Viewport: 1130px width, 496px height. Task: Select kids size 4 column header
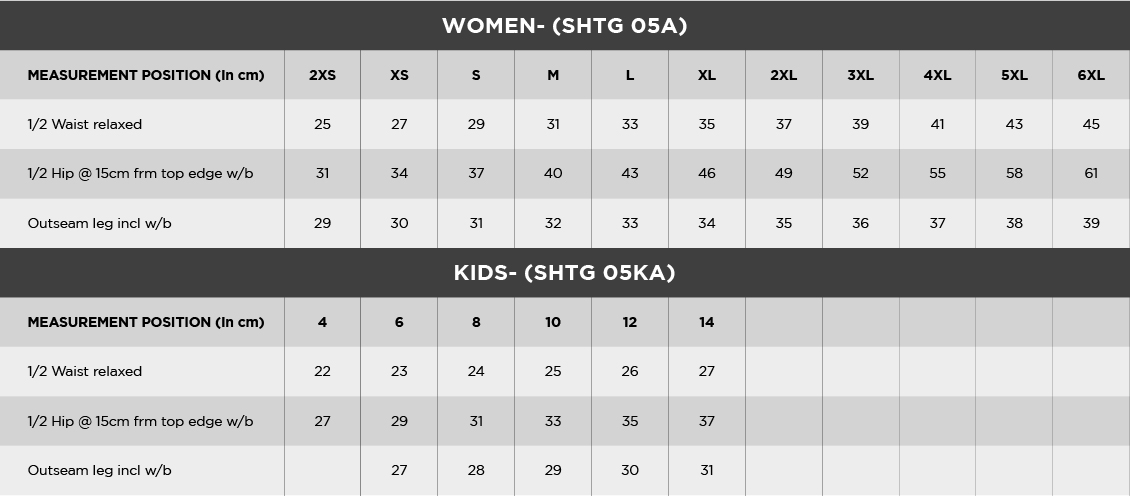click(x=322, y=322)
